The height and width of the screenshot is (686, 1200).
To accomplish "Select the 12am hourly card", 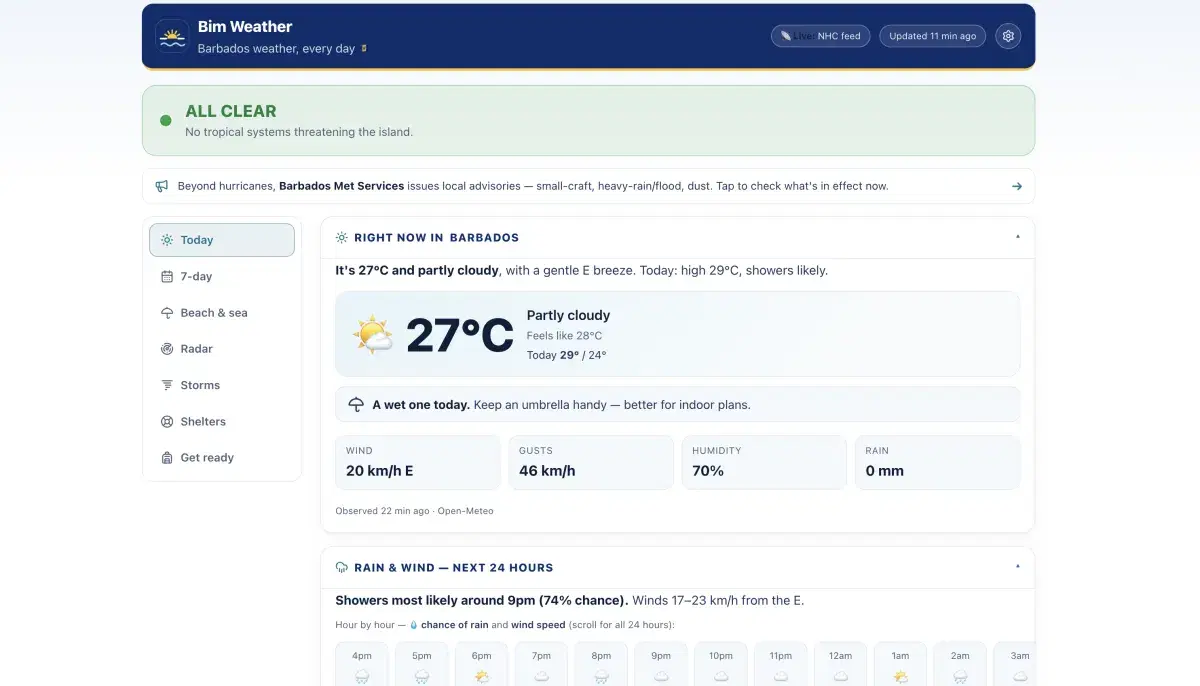I will click(x=841, y=664).
